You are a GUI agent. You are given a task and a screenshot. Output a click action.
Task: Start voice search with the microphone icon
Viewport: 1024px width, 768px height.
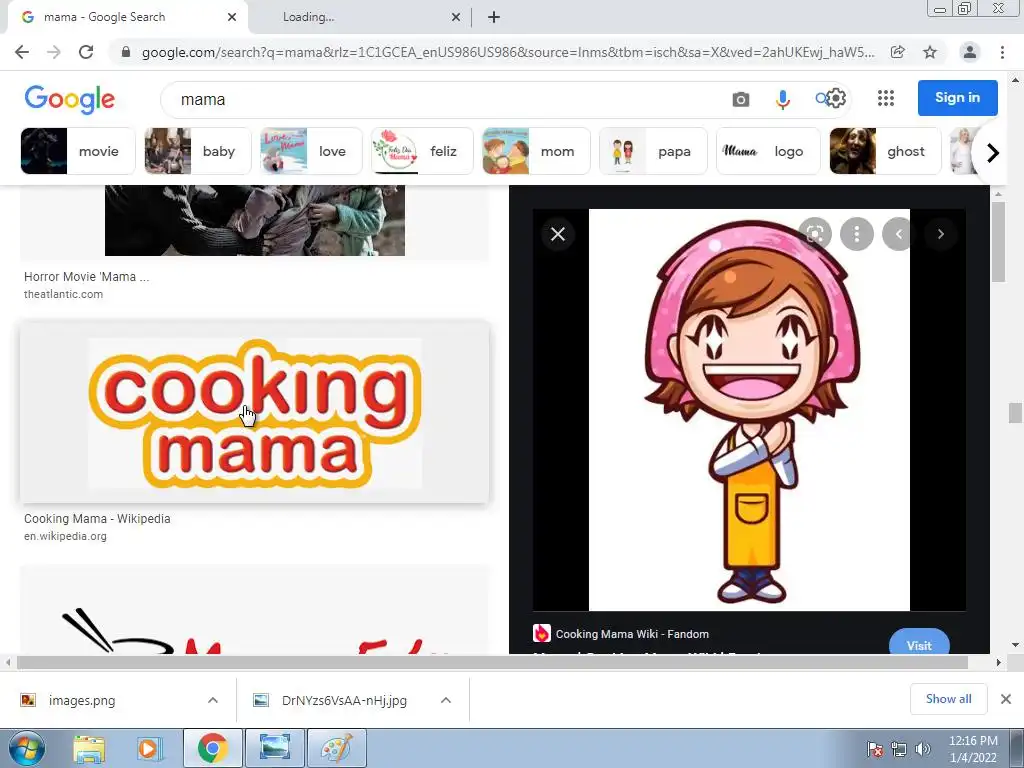(x=782, y=99)
